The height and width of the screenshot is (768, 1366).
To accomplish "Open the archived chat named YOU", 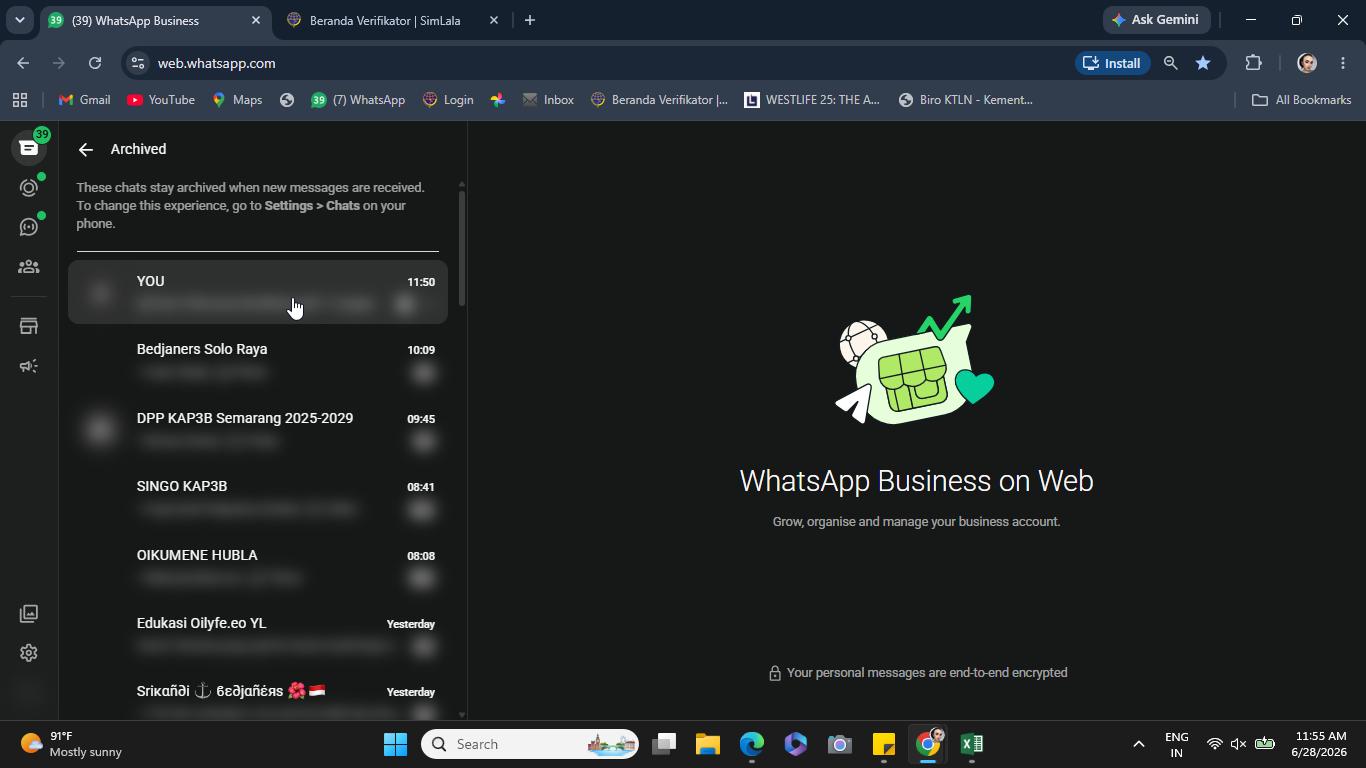I will click(258, 291).
